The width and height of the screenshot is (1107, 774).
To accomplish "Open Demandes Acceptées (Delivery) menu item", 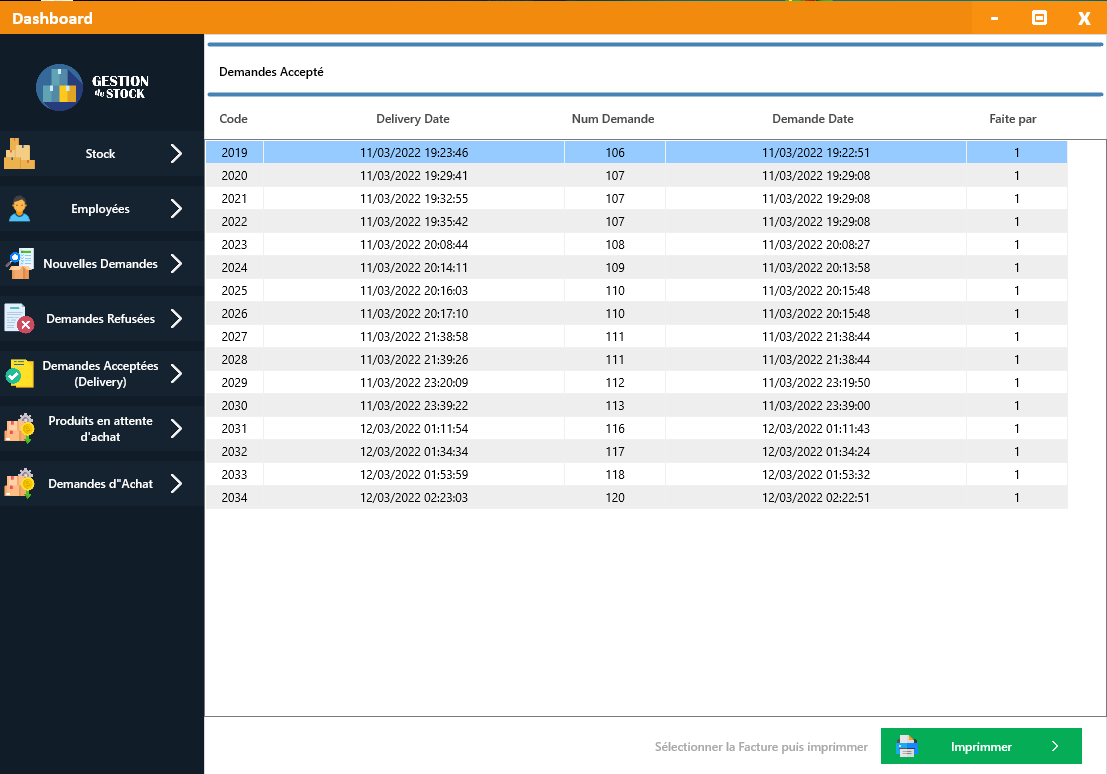I will [100, 374].
